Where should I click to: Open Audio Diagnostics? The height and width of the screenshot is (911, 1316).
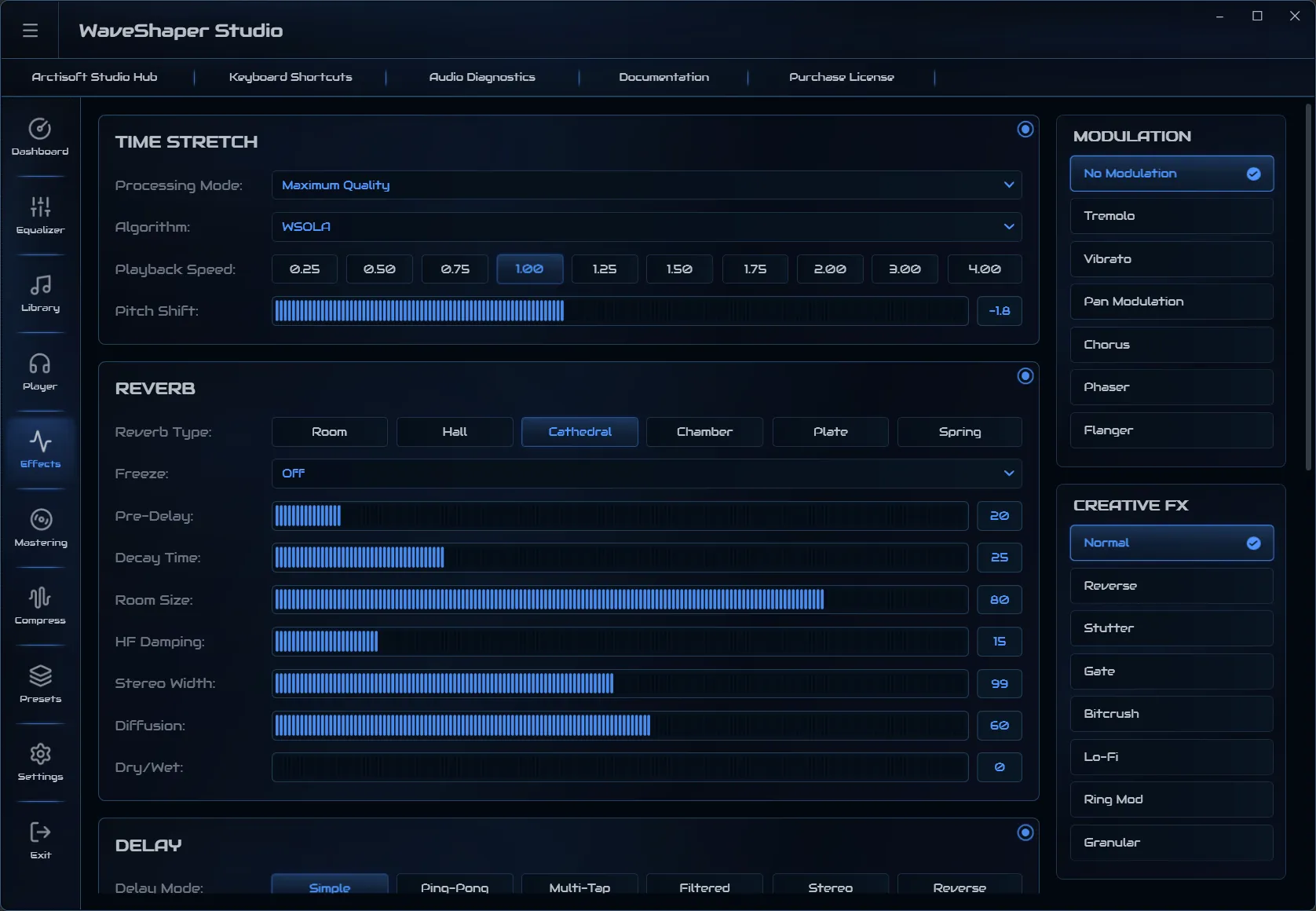tap(482, 77)
